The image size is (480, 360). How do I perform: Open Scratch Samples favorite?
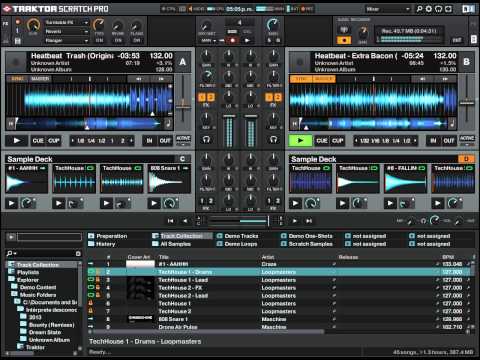tap(310, 244)
